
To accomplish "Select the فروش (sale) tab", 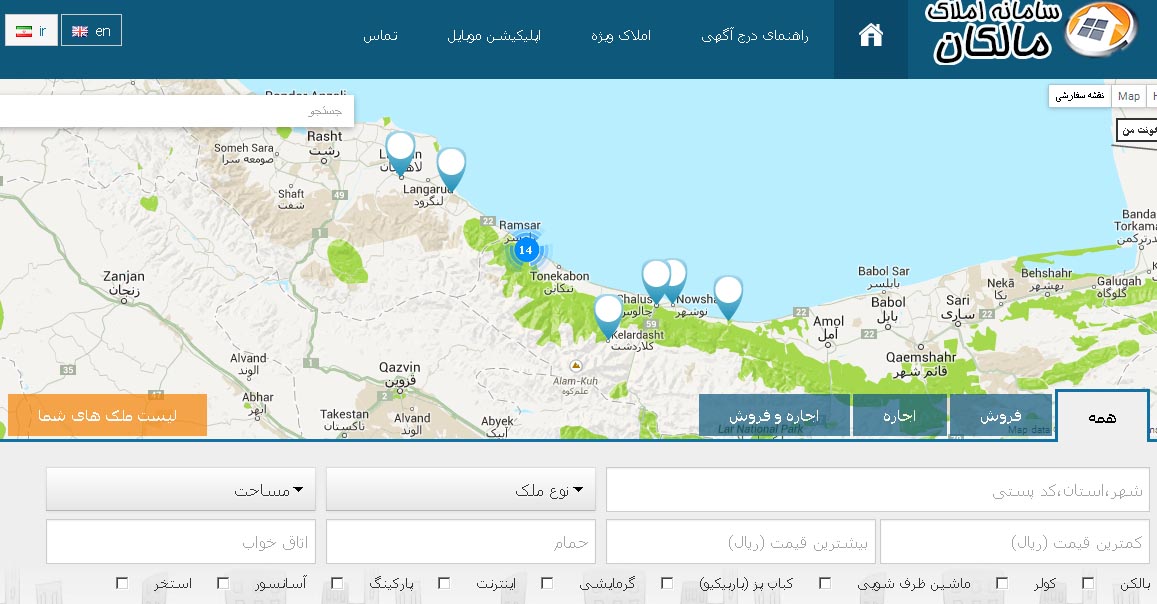I will pos(1001,416).
